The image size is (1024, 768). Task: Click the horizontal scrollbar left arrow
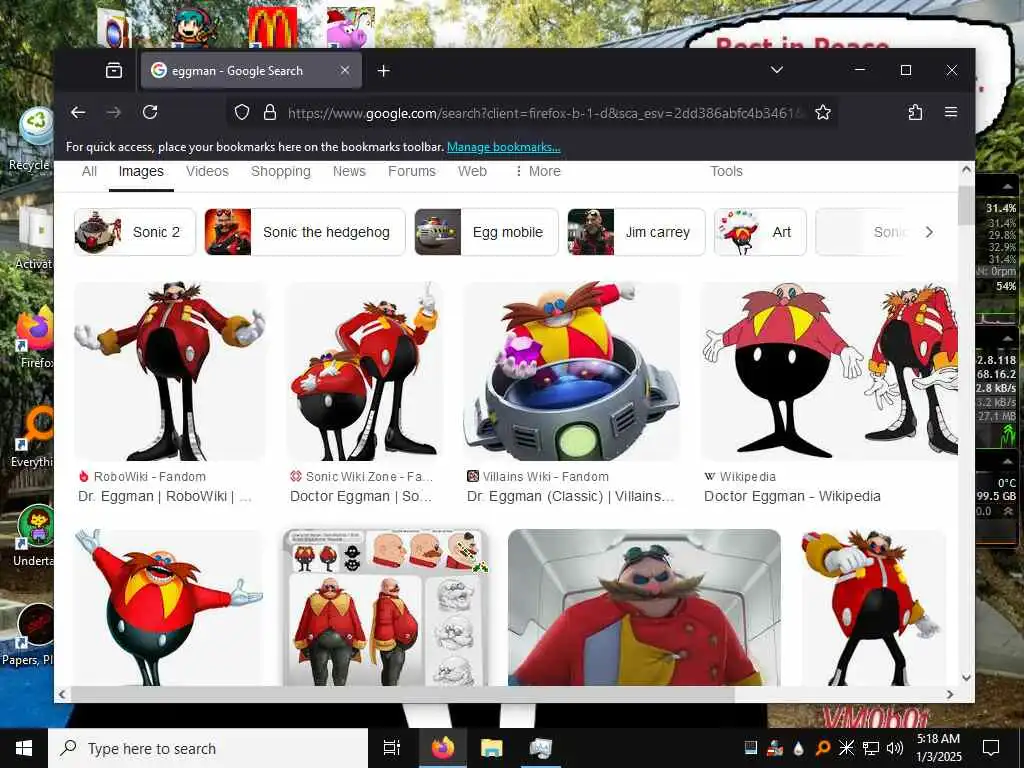point(62,694)
